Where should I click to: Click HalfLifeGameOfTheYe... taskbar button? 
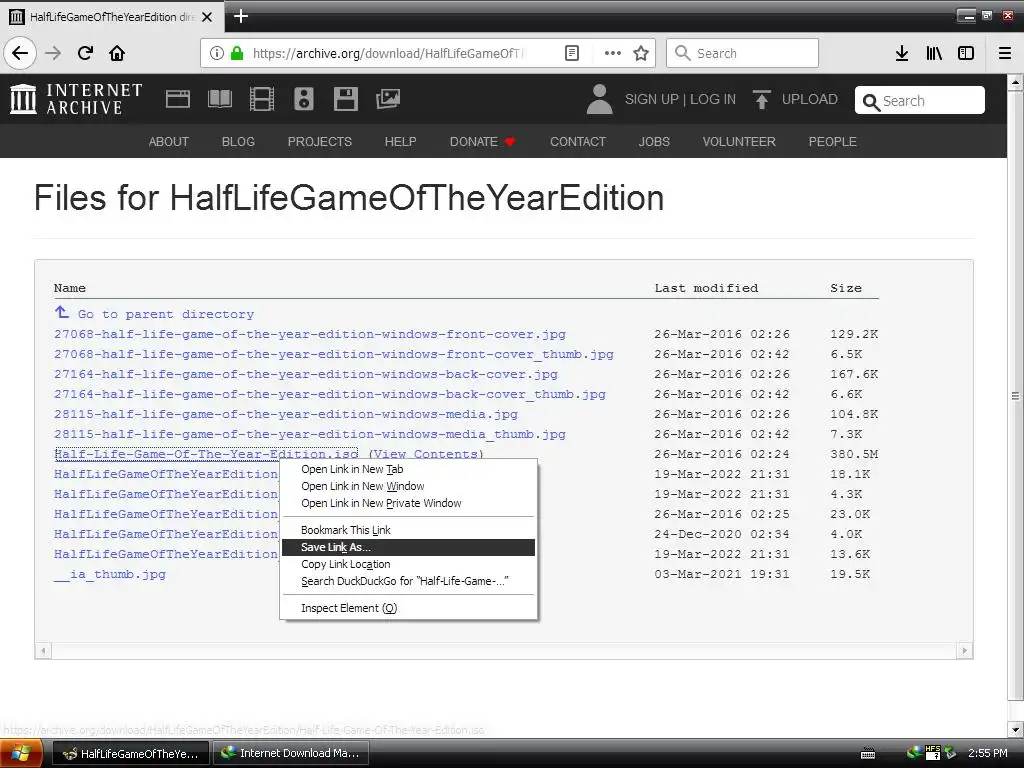pos(131,753)
